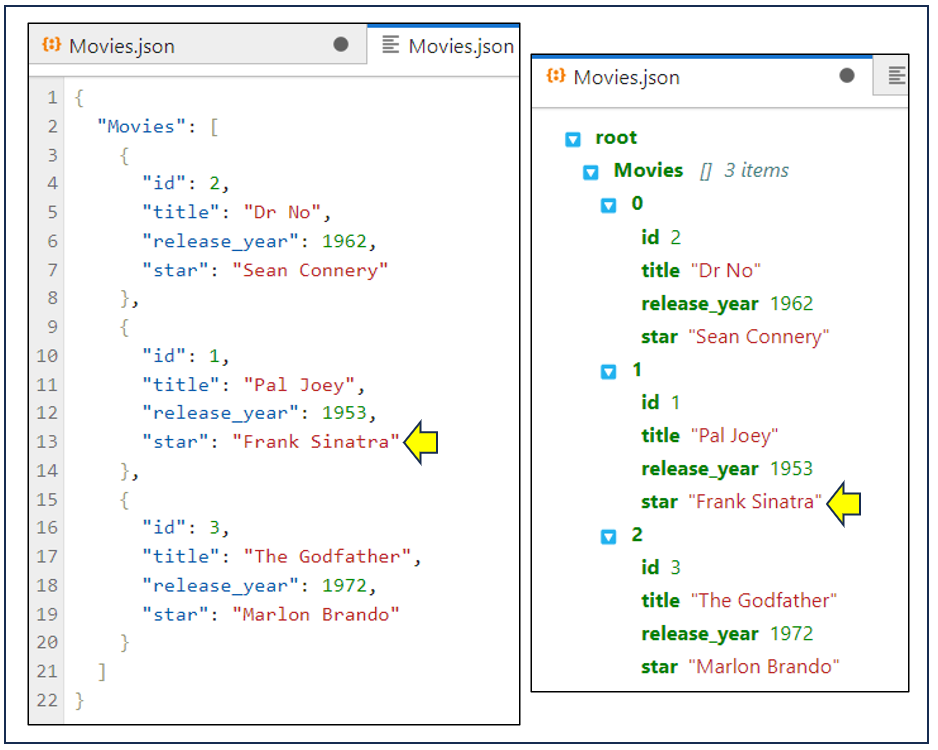938x750 pixels.
Task: Collapse array item 0 in the tree
Action: coord(608,205)
